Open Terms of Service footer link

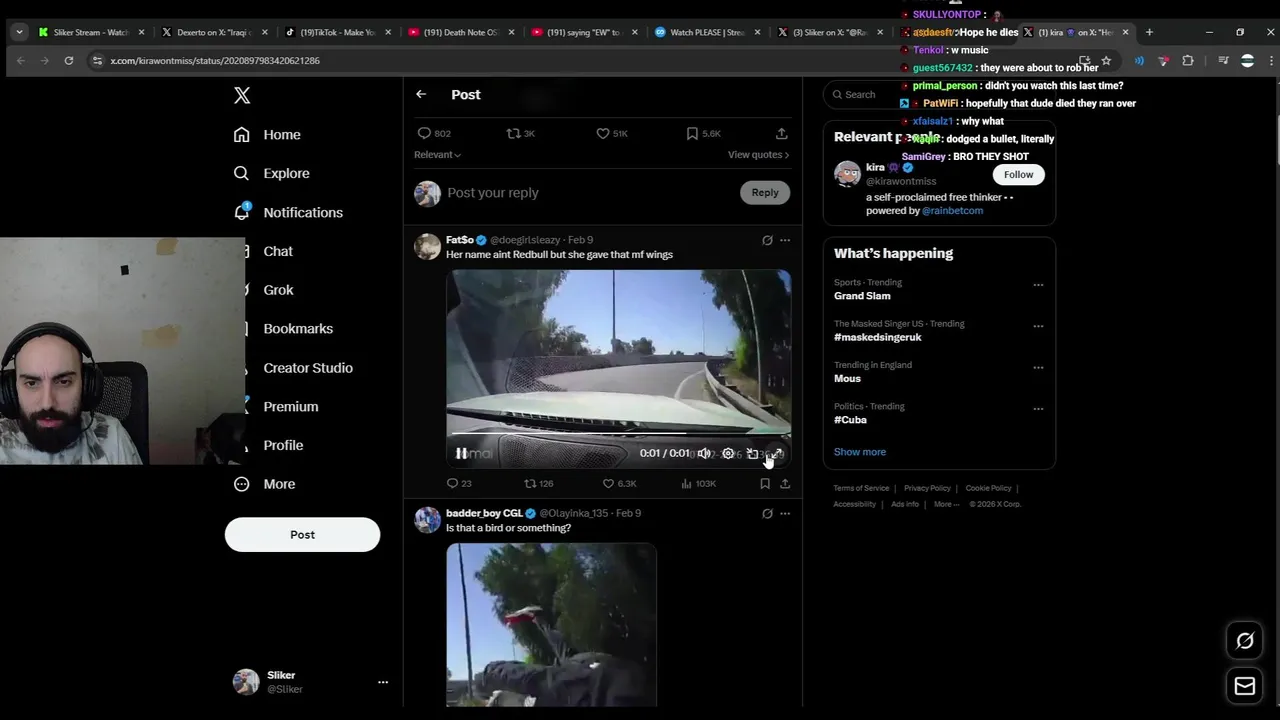(861, 488)
